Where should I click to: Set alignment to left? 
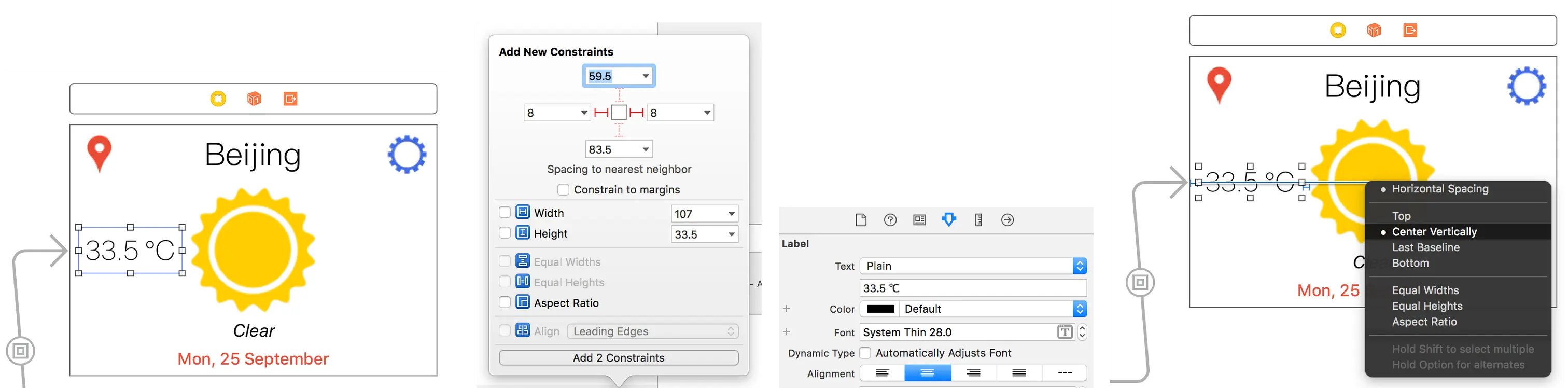pyautogui.click(x=882, y=373)
